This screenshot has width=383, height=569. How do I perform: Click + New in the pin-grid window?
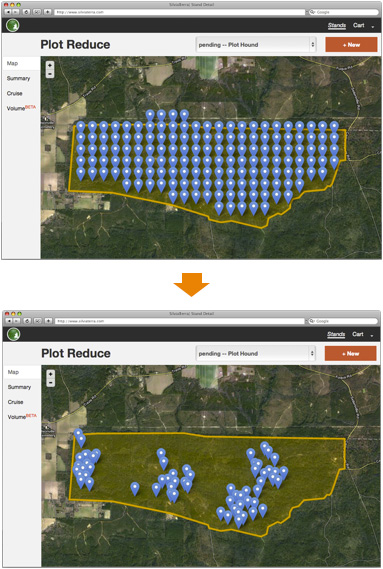[351, 45]
